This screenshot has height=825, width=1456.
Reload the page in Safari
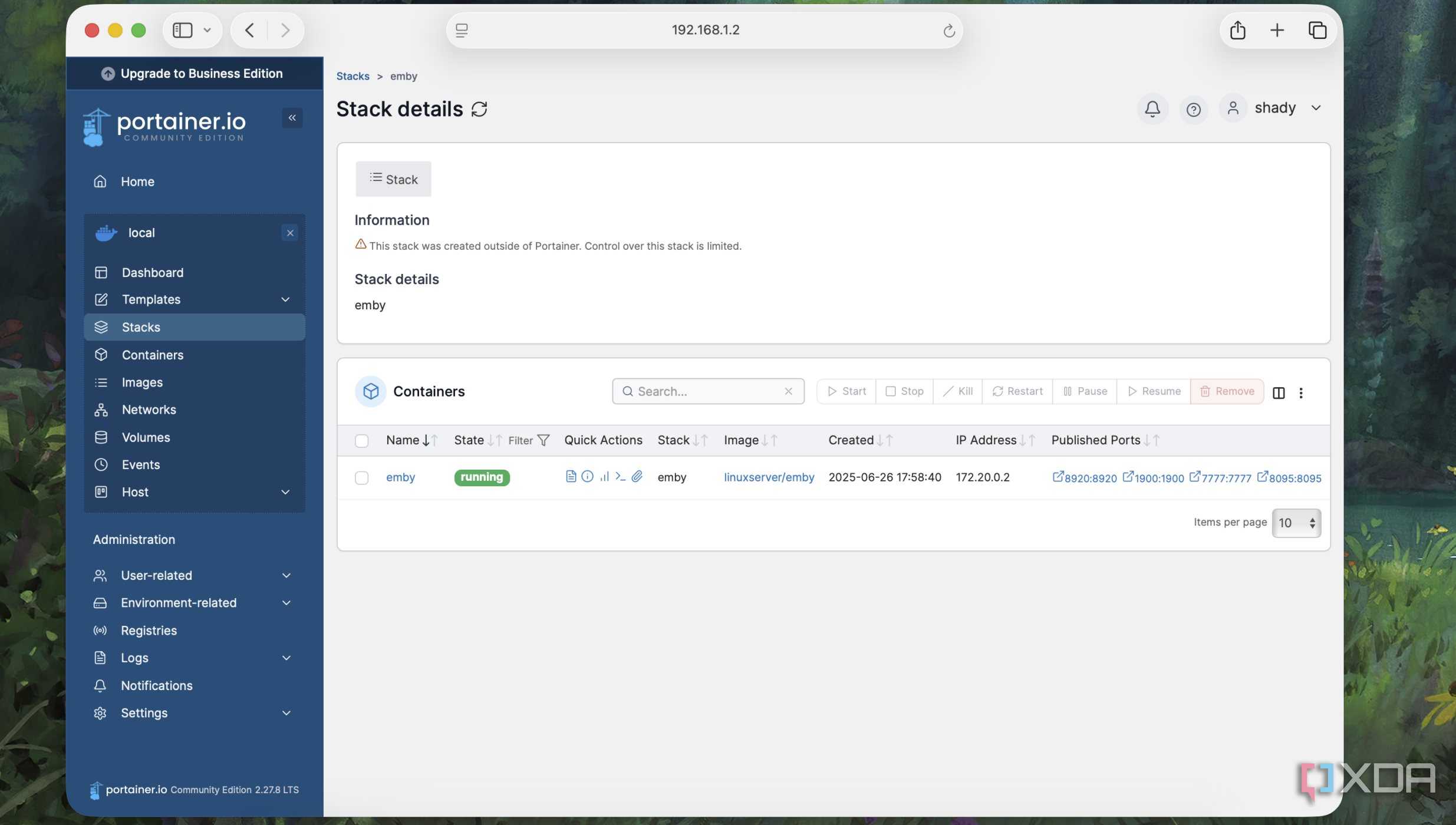(948, 30)
